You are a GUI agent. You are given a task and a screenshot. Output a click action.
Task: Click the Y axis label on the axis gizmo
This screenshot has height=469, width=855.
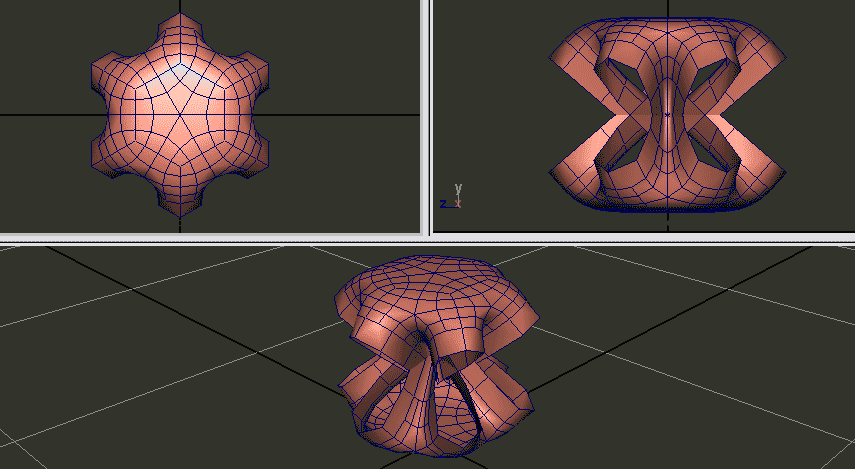click(x=458, y=188)
